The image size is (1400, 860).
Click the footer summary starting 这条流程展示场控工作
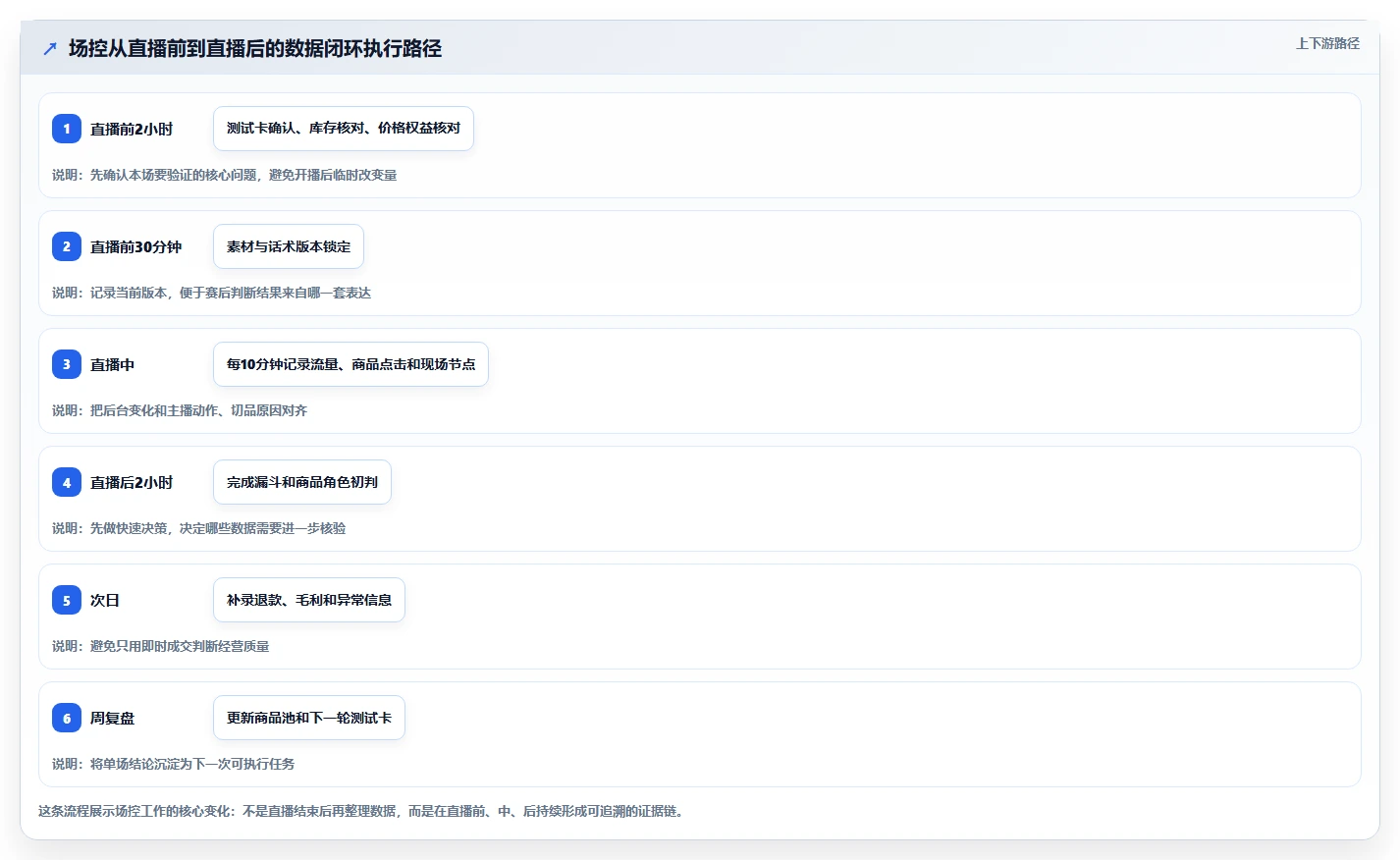[x=361, y=811]
